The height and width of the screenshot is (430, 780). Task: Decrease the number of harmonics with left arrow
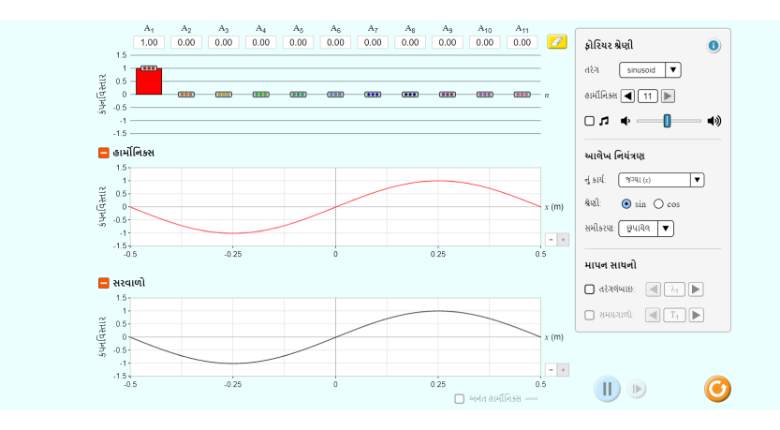coord(628,96)
